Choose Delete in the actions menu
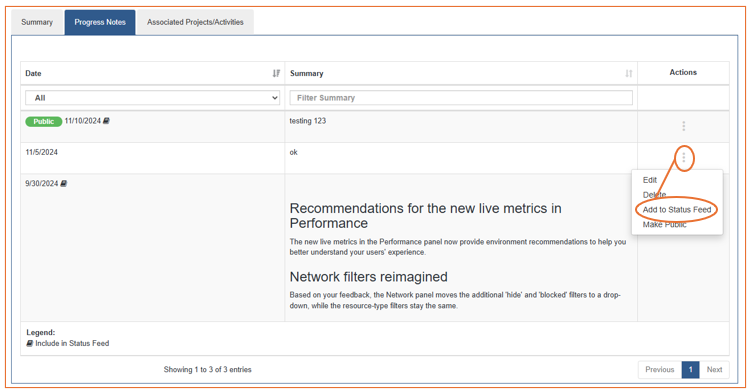 654,195
